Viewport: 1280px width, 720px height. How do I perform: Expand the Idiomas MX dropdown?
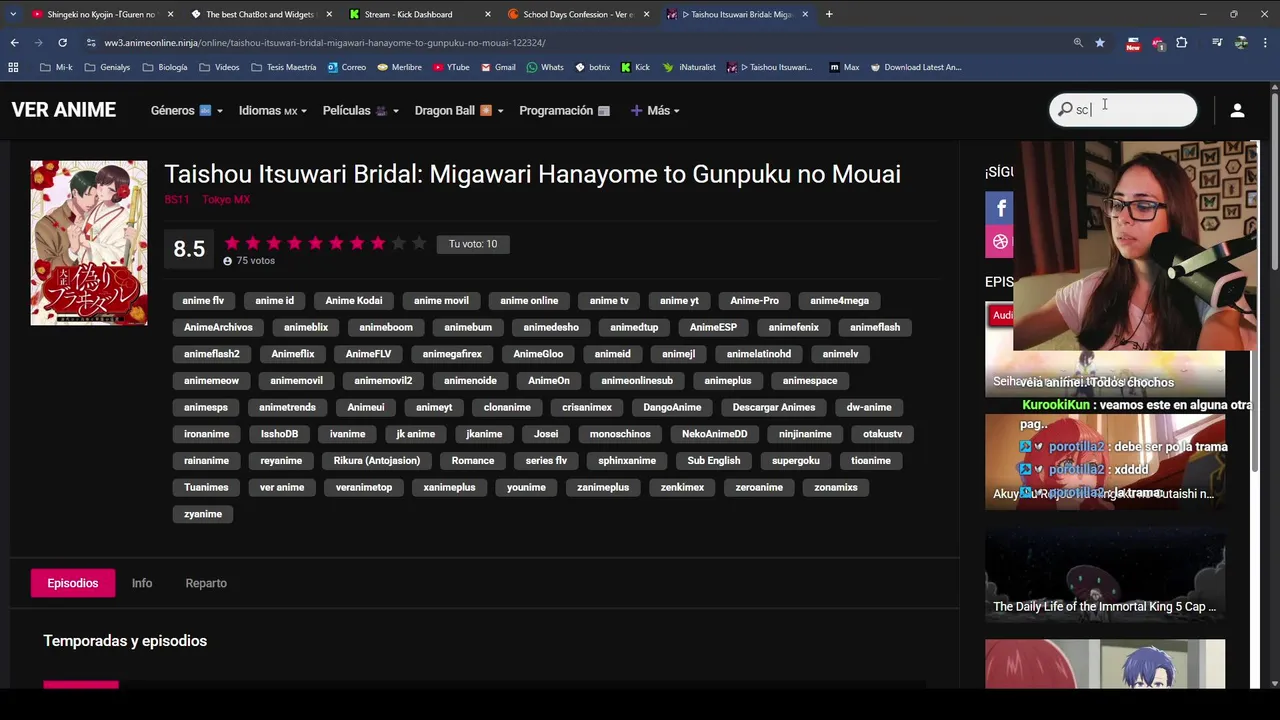pyautogui.click(x=272, y=110)
